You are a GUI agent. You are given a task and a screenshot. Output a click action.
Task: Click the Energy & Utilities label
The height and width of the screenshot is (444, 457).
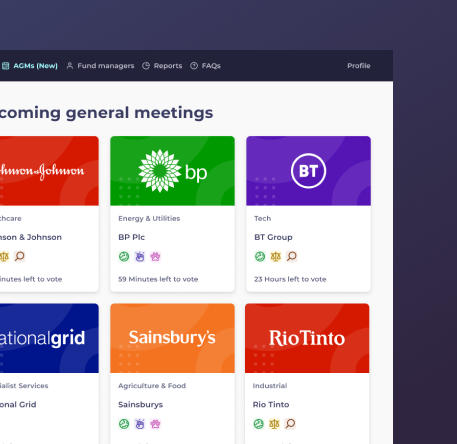click(149, 218)
